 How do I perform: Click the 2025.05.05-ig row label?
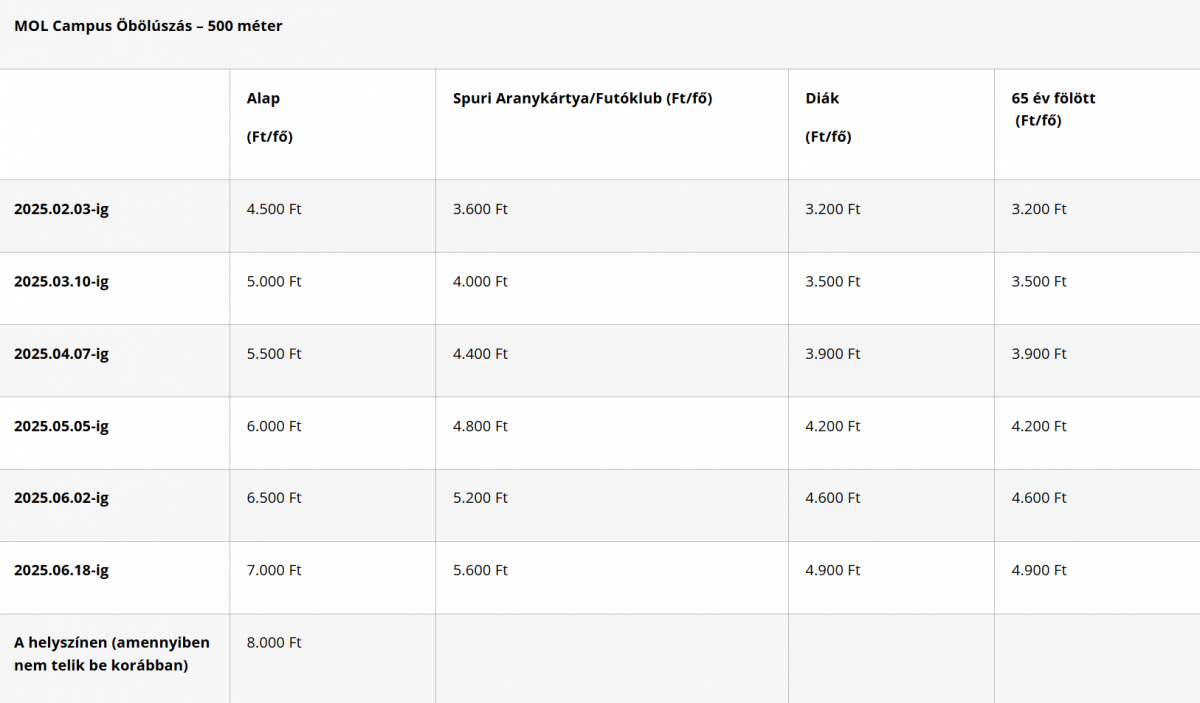61,426
